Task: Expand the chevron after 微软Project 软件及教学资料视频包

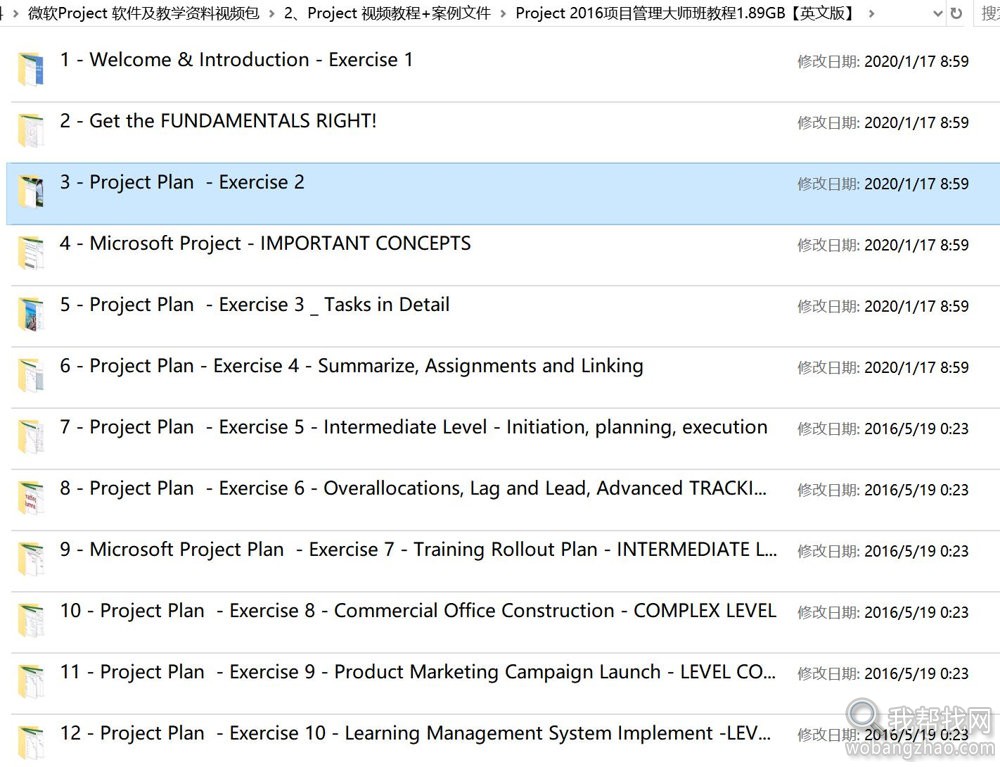Action: tap(271, 13)
